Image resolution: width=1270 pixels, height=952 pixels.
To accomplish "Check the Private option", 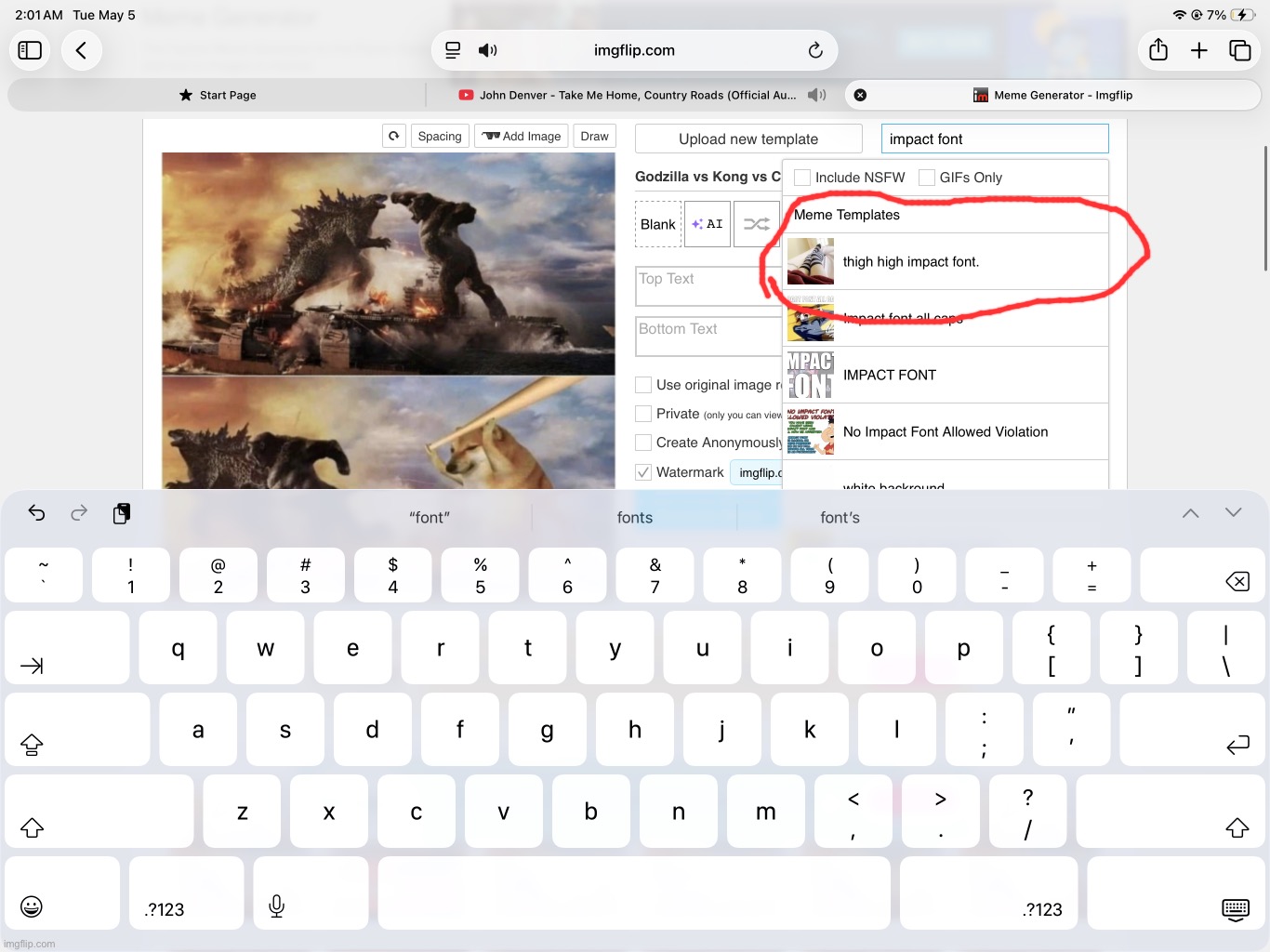I will (x=643, y=414).
